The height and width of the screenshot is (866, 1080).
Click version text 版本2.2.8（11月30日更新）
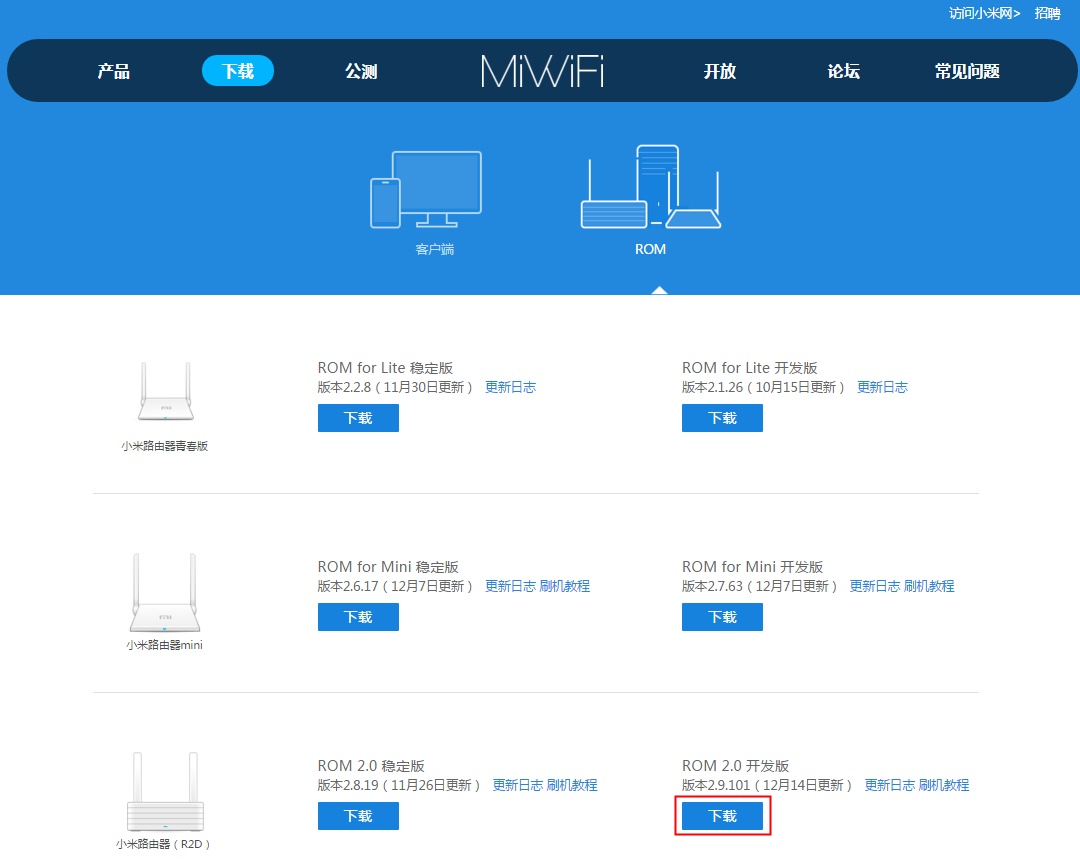pyautogui.click(x=395, y=387)
